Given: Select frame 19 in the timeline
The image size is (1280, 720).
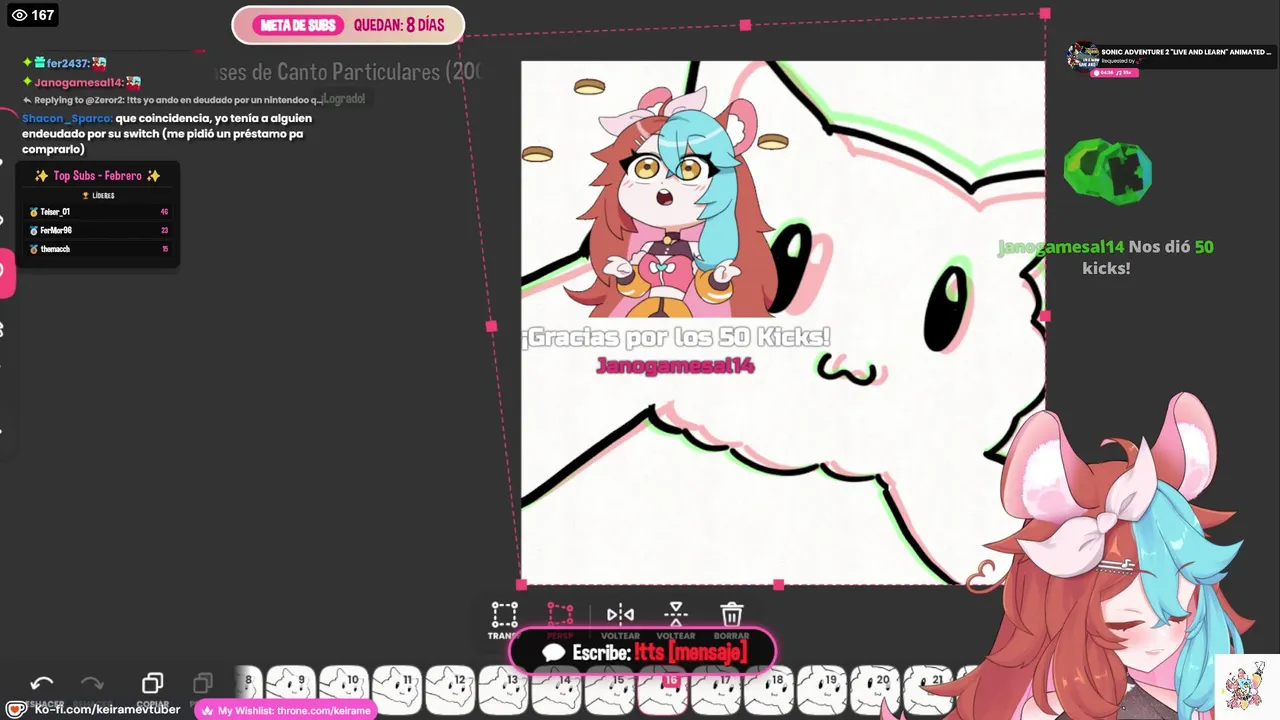Looking at the screenshot, I should pyautogui.click(x=821, y=690).
